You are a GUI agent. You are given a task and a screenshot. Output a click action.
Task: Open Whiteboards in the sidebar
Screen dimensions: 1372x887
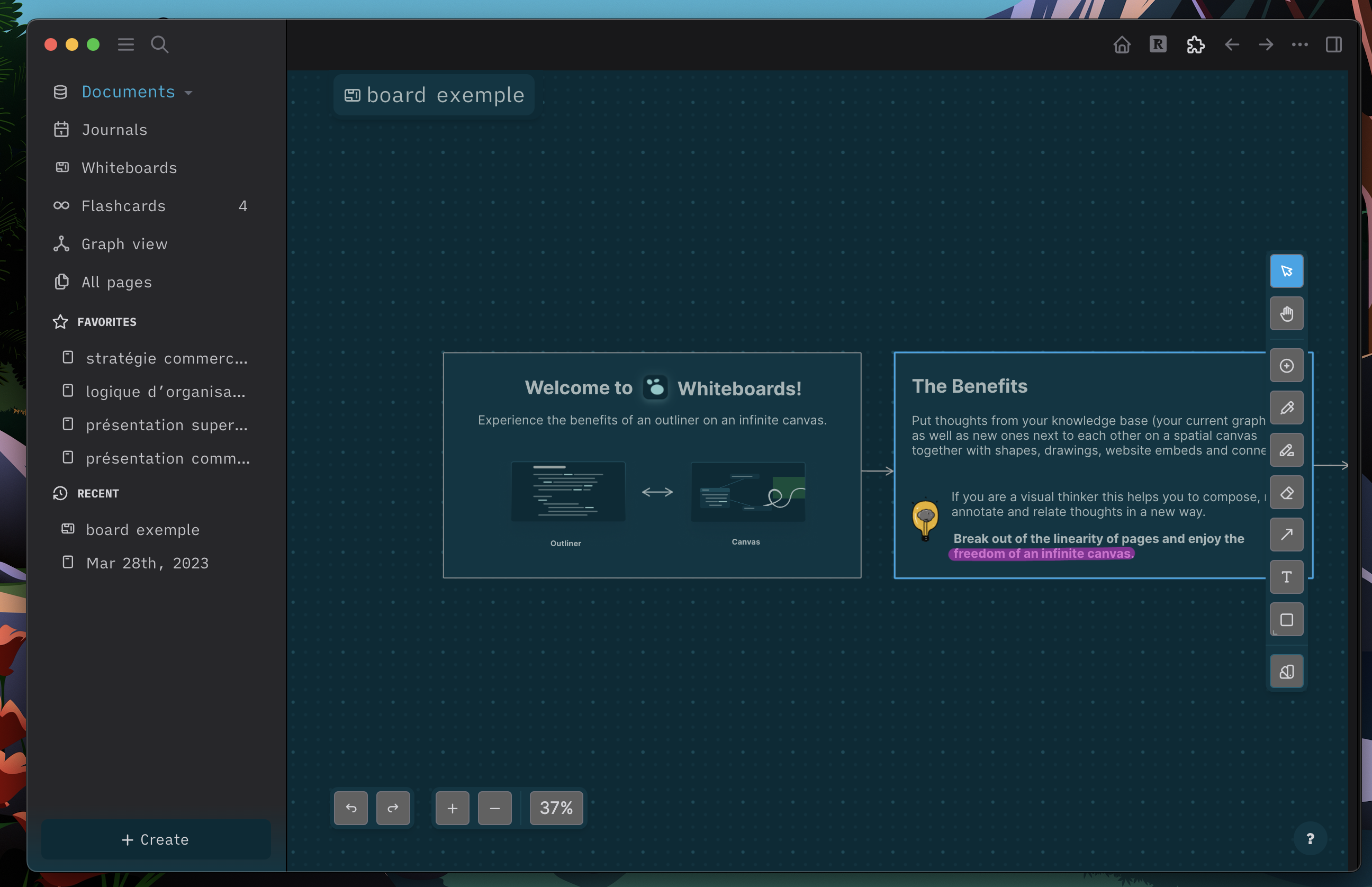[x=129, y=168]
